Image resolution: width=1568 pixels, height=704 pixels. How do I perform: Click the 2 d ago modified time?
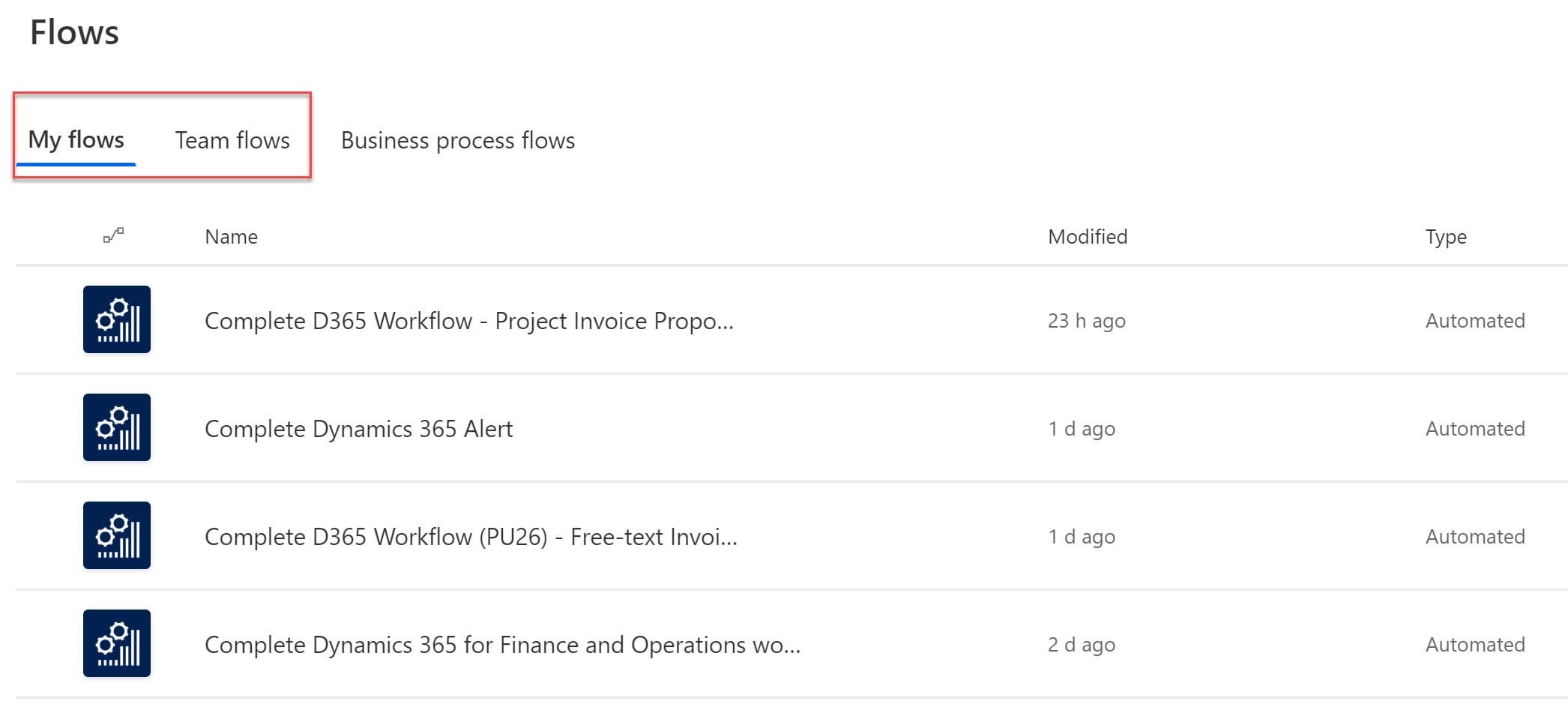click(1081, 645)
